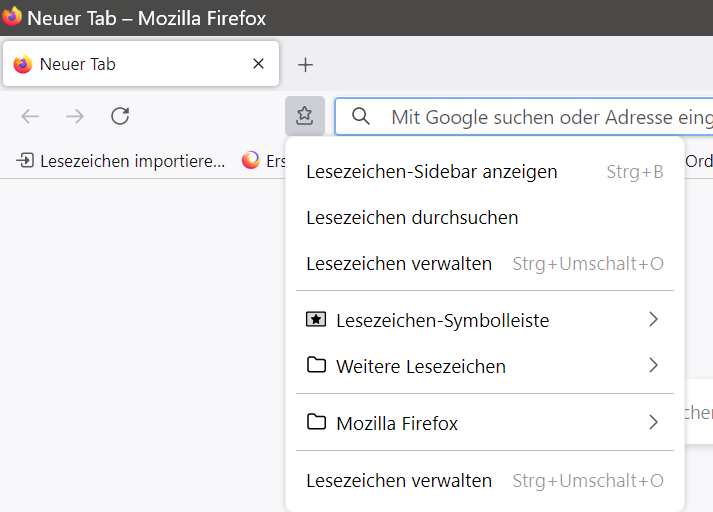Click "Lesezeichen importiere…" in bookmarks toolbar
Image resolution: width=713 pixels, height=512 pixels.
(x=120, y=160)
